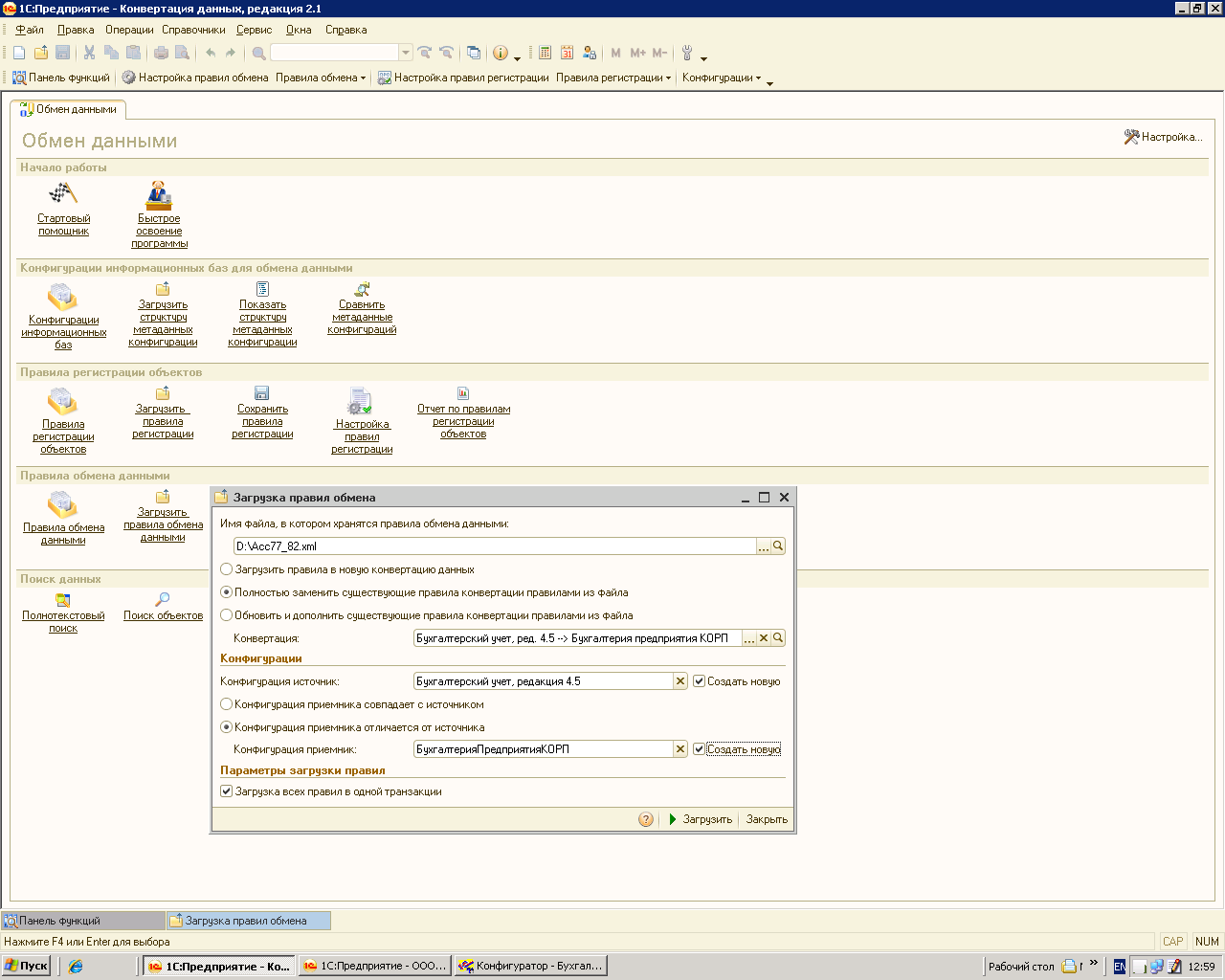Click the help question mark in dialog
1225x980 pixels.
click(646, 819)
